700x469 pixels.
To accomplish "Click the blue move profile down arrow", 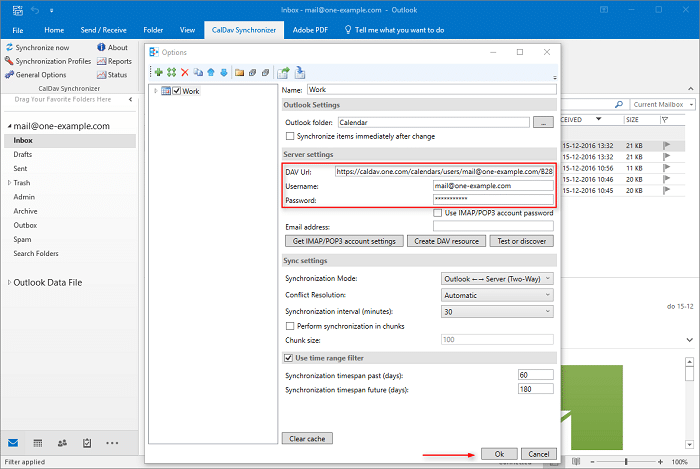I will tap(223, 72).
